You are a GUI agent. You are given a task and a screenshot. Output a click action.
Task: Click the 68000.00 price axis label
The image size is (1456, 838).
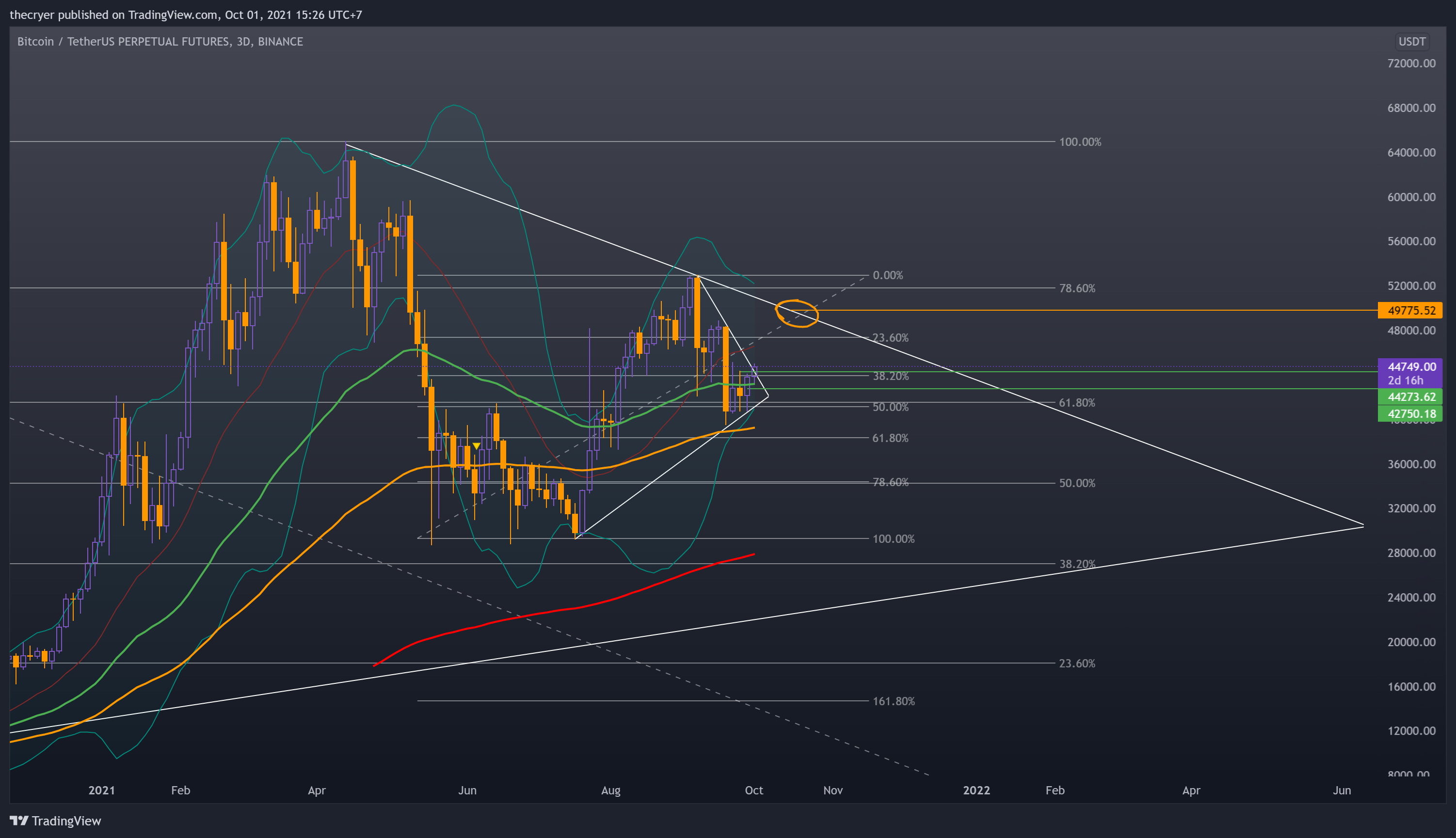1411,108
